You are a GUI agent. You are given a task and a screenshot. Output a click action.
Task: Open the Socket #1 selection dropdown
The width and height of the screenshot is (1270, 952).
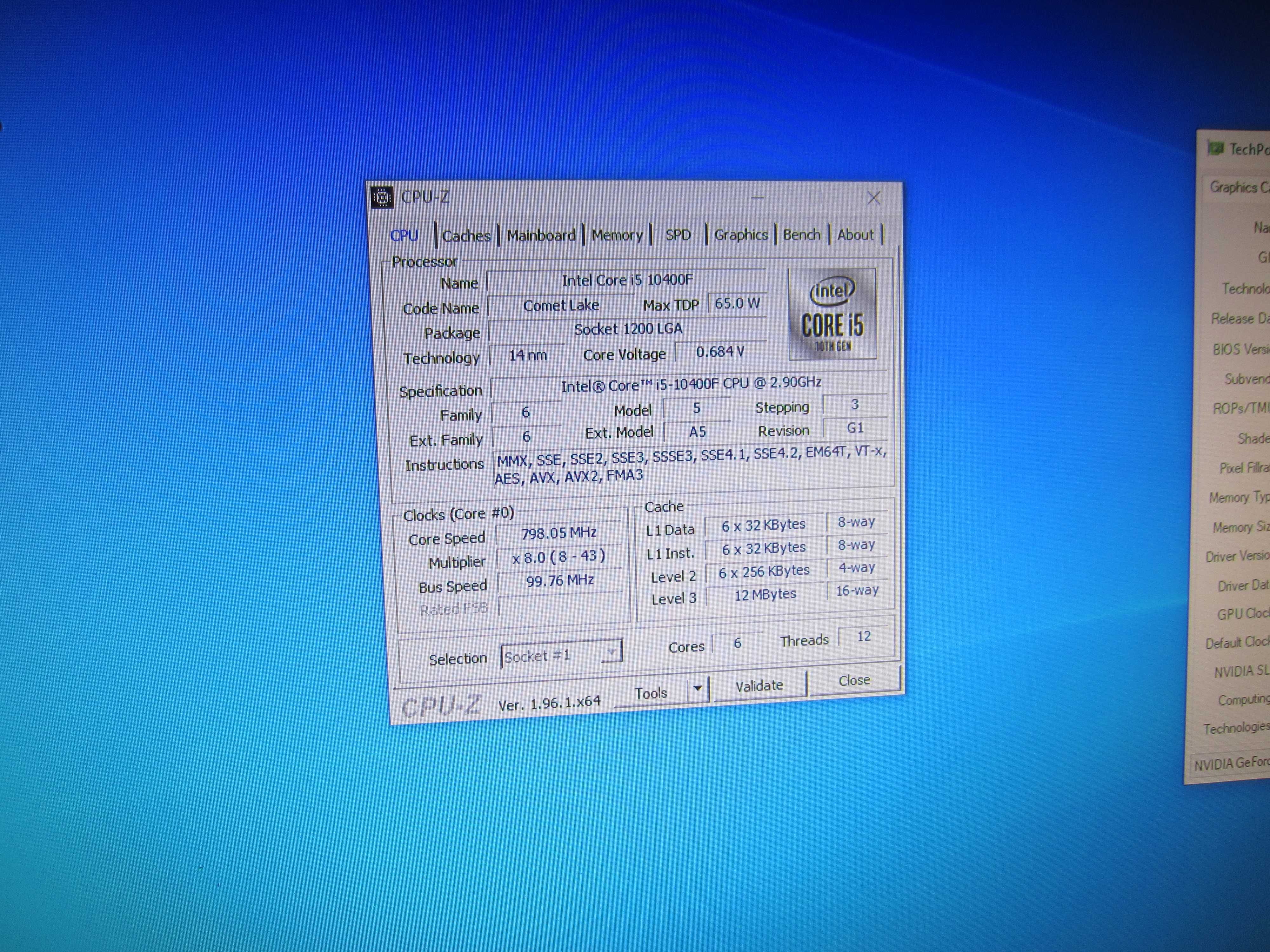click(562, 655)
